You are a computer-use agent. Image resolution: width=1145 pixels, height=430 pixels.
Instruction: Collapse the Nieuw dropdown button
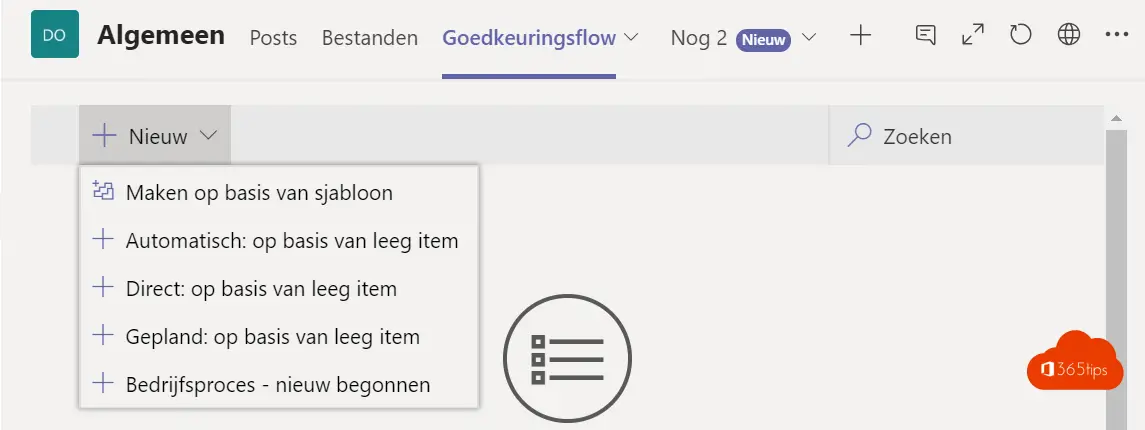click(155, 135)
